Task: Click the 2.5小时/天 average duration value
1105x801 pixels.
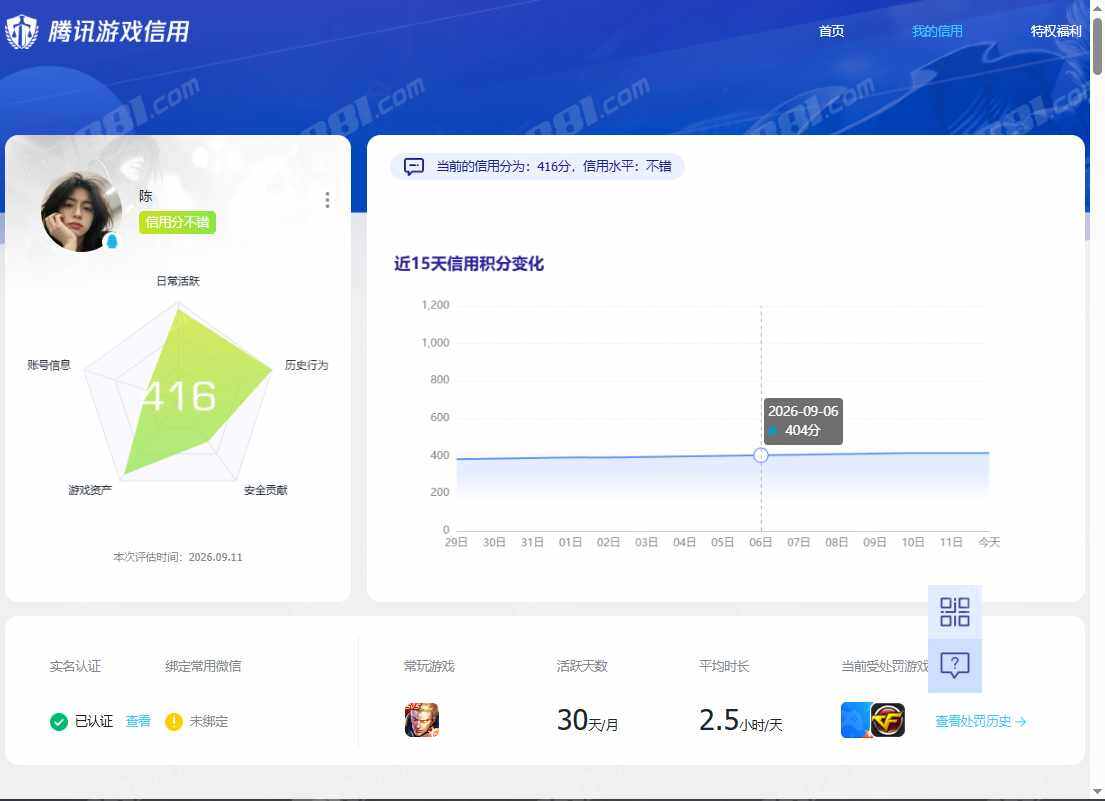Action: coord(740,721)
